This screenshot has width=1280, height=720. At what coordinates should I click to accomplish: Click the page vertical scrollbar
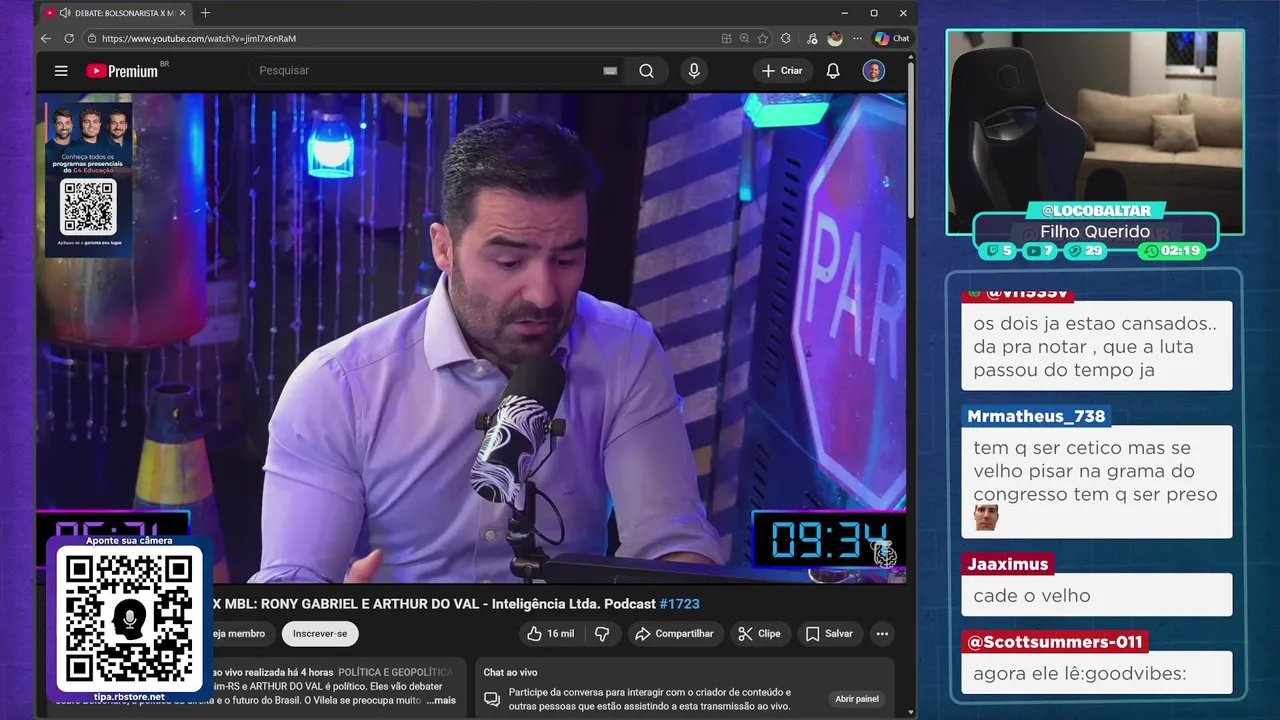coord(911,140)
